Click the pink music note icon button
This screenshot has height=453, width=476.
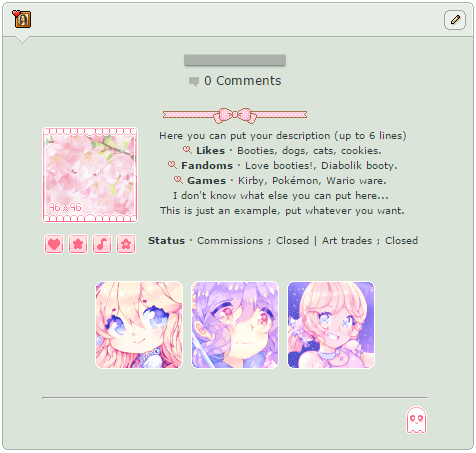click(x=102, y=244)
